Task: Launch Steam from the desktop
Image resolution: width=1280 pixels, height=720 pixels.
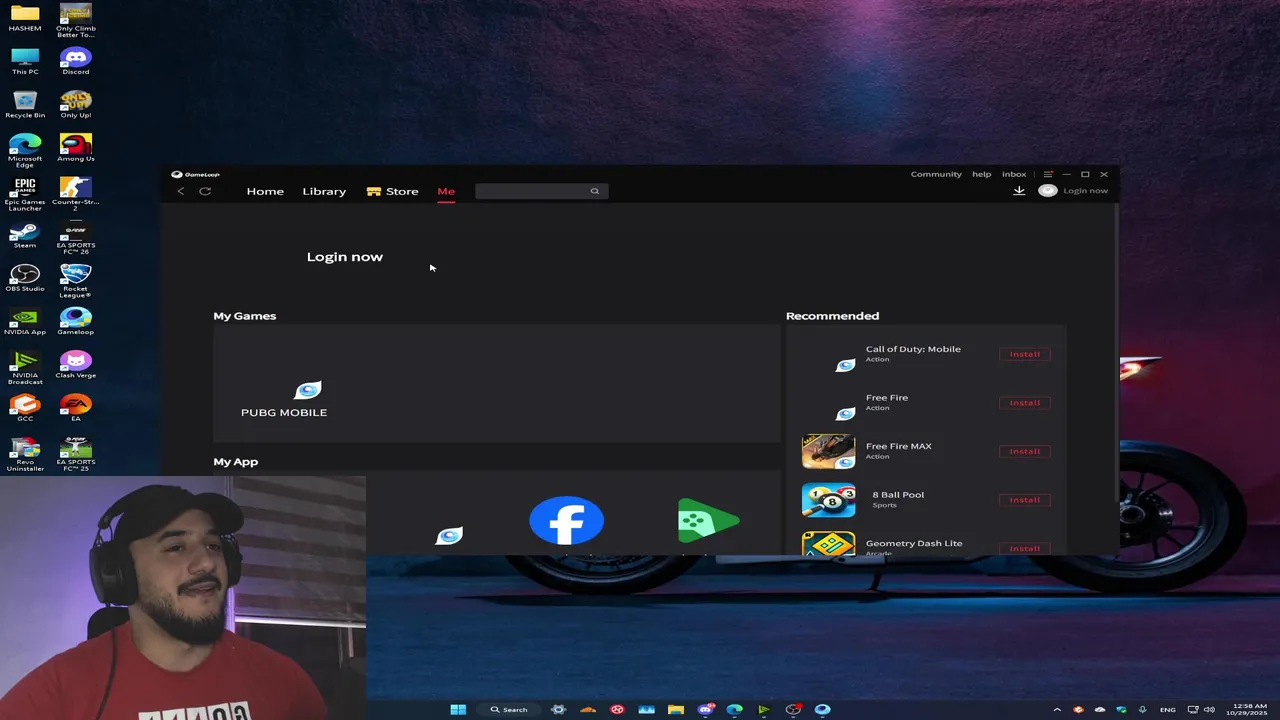Action: pyautogui.click(x=25, y=236)
